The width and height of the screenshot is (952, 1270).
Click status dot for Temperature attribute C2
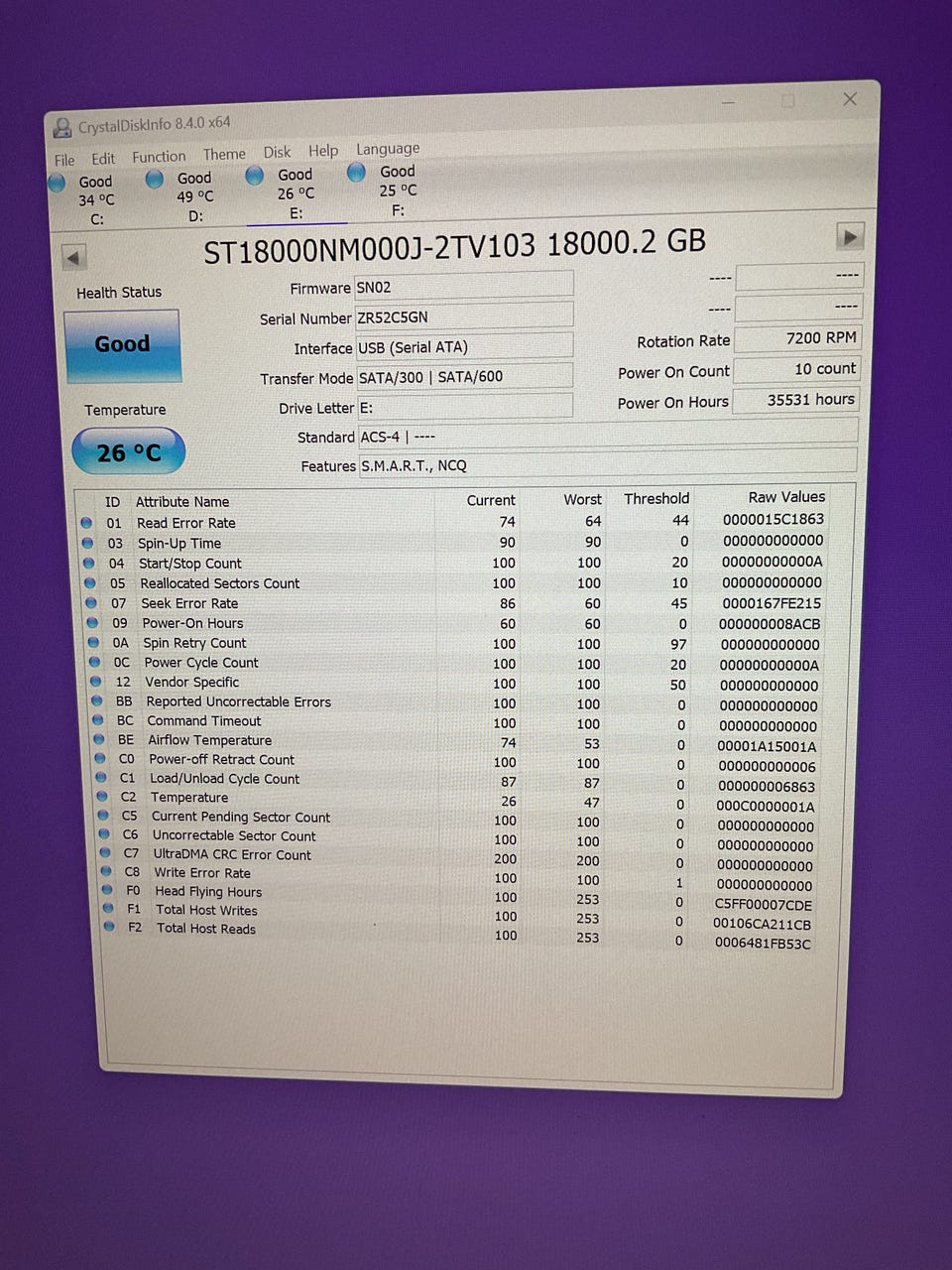click(x=102, y=797)
